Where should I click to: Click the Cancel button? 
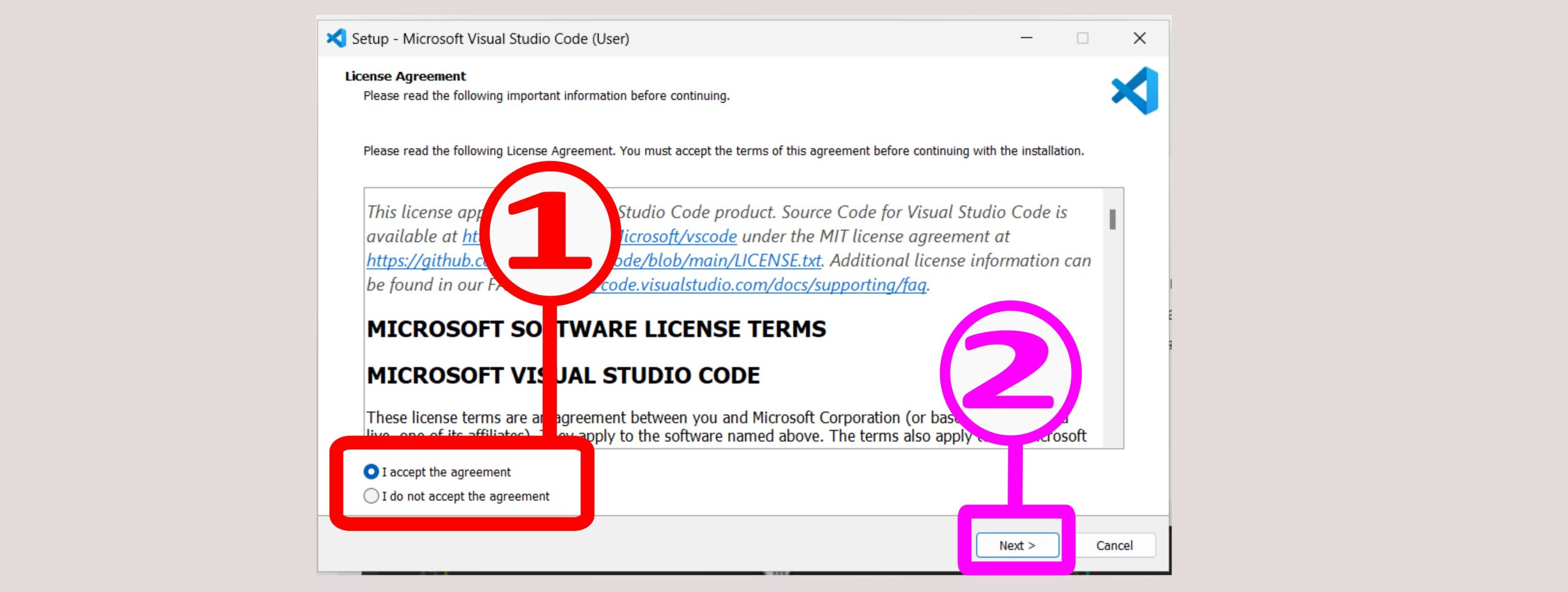(1114, 545)
